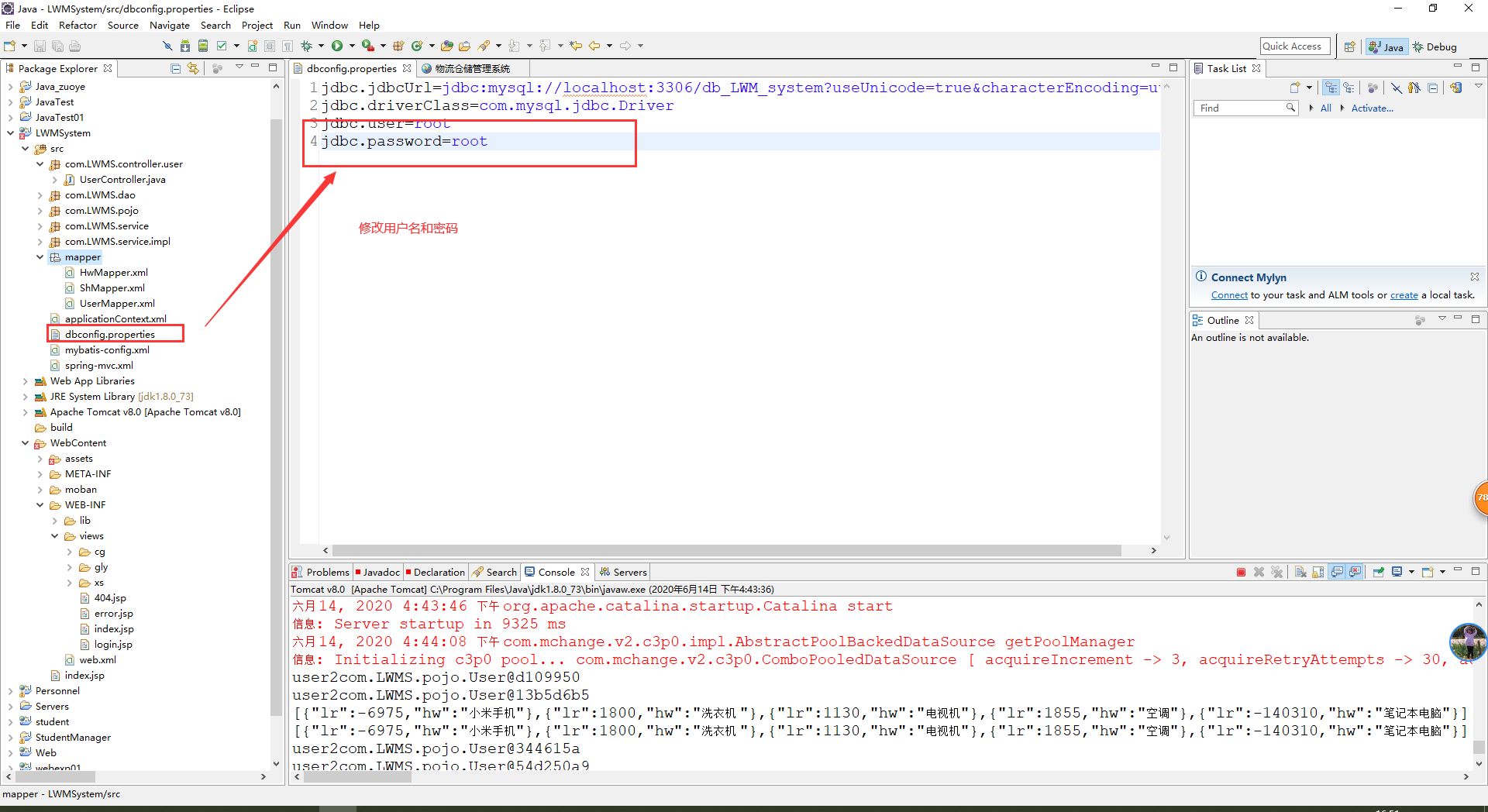
Task: Expand the Web App Libraries node
Action: (x=25, y=381)
